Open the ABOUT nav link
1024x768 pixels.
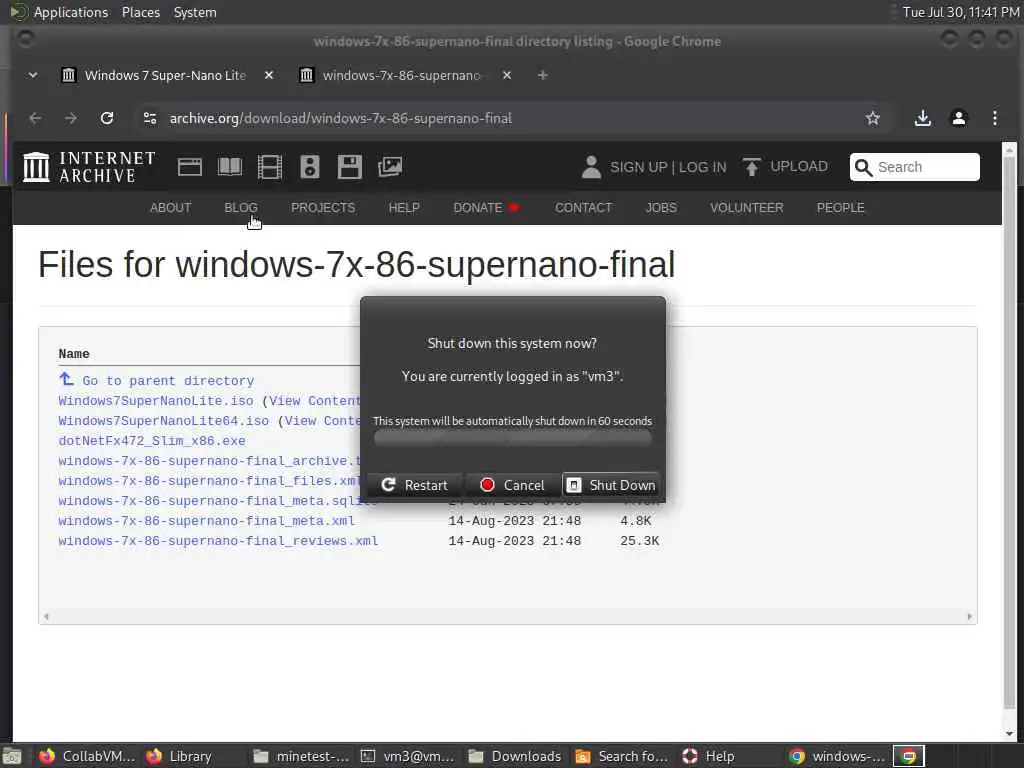pos(170,208)
